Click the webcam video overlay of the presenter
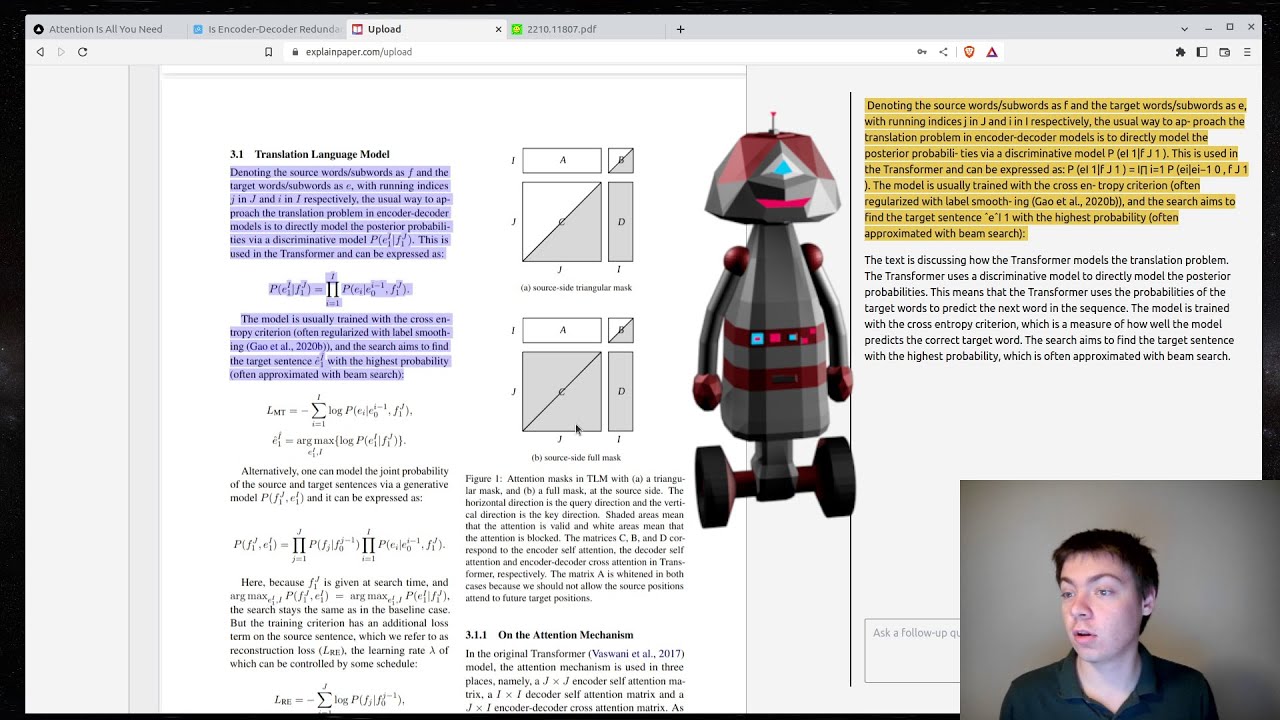The height and width of the screenshot is (720, 1280). tap(1120, 600)
